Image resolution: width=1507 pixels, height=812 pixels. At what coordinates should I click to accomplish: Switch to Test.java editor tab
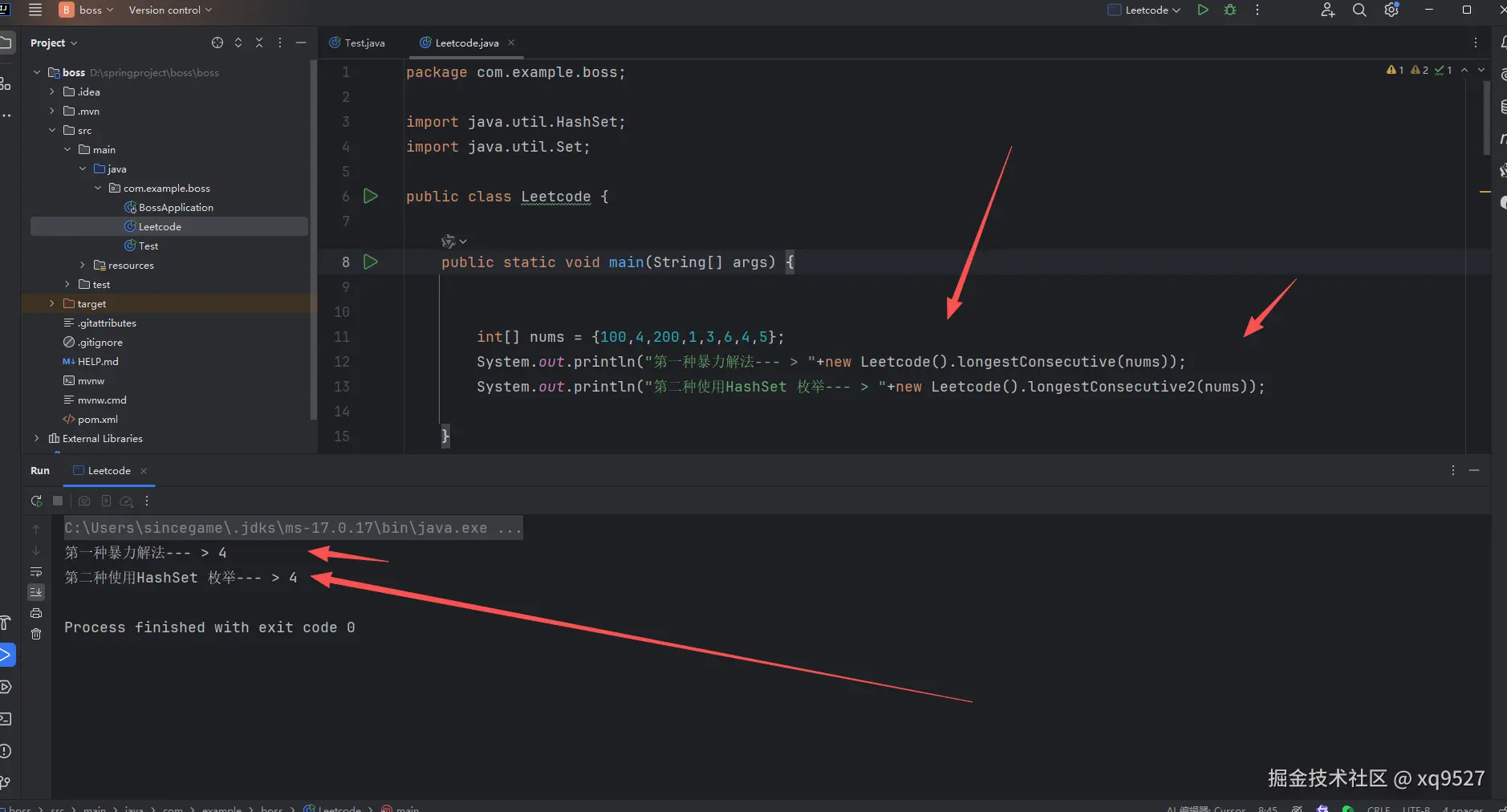tap(357, 43)
